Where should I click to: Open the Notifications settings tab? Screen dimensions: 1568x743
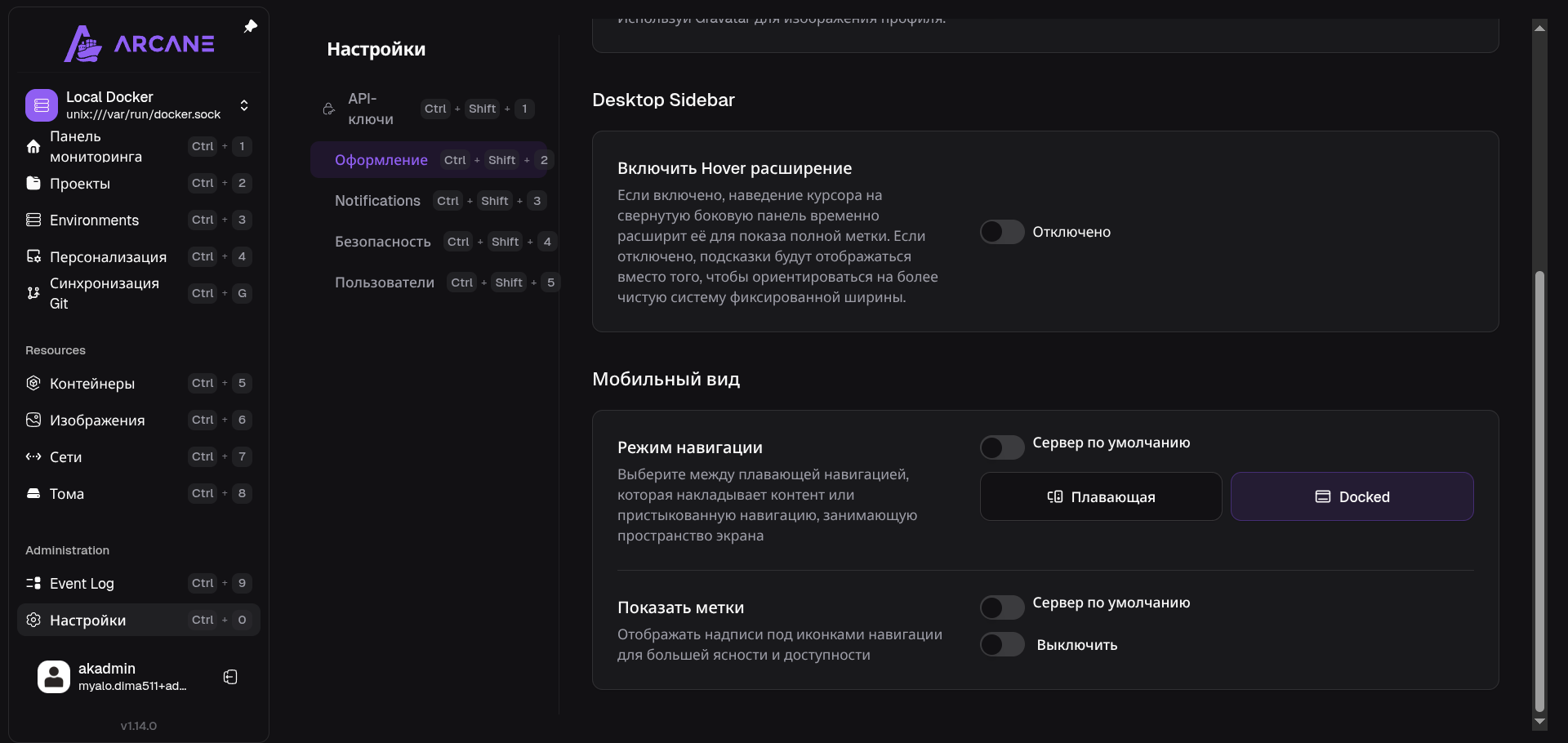(377, 201)
